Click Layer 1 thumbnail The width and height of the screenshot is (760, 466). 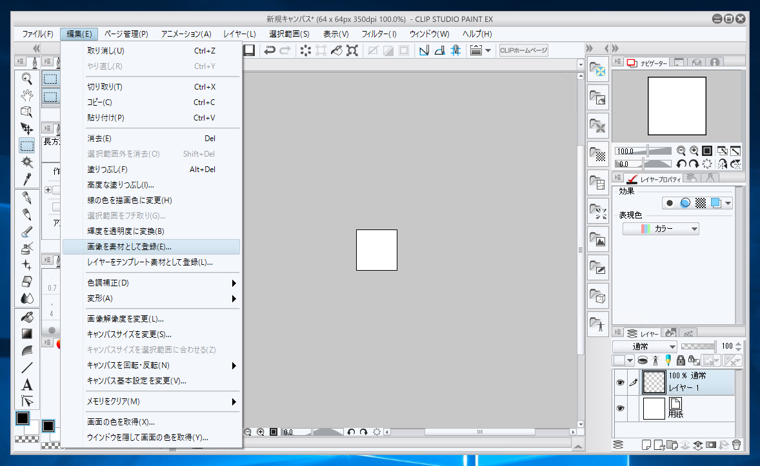tap(653, 383)
